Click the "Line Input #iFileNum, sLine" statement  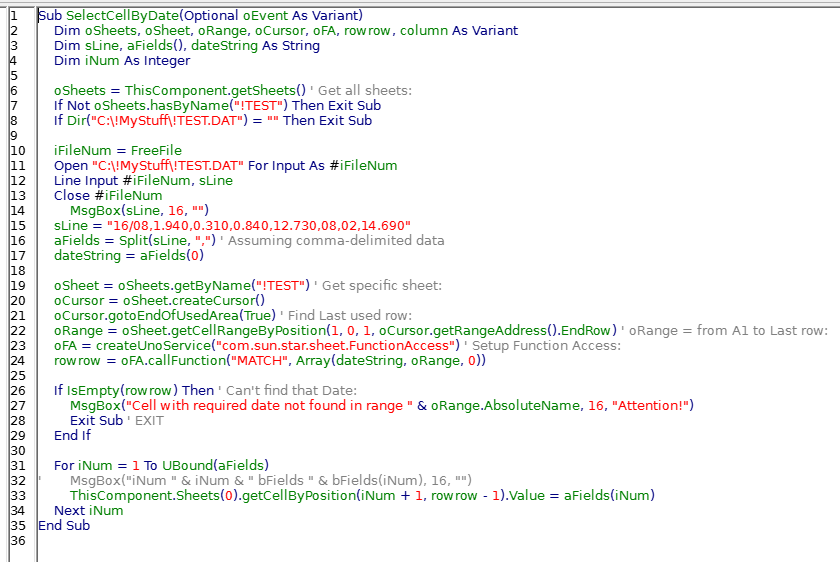tap(143, 180)
